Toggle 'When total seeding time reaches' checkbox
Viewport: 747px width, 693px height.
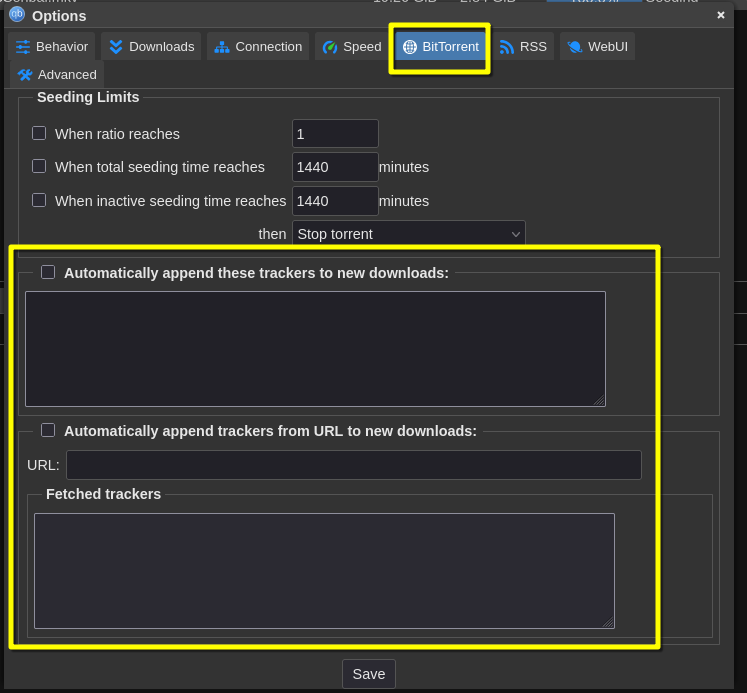tap(39, 166)
